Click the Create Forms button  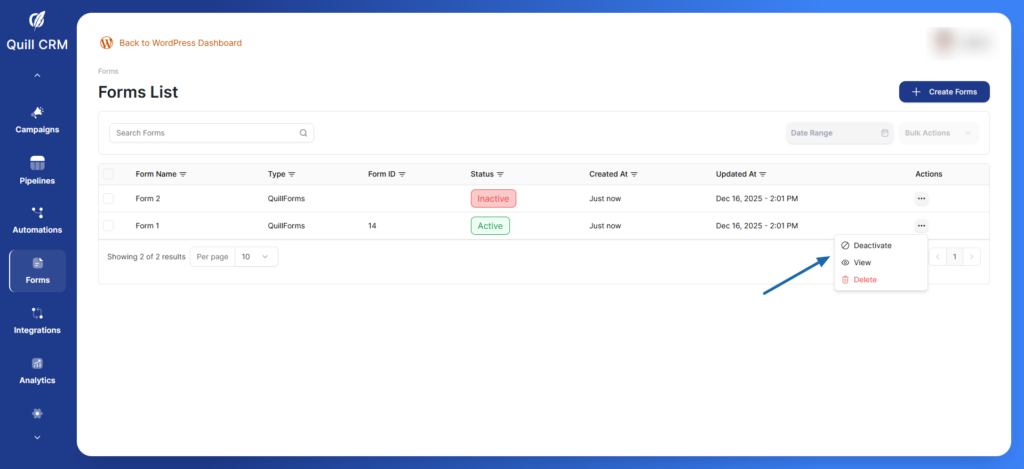coord(944,92)
